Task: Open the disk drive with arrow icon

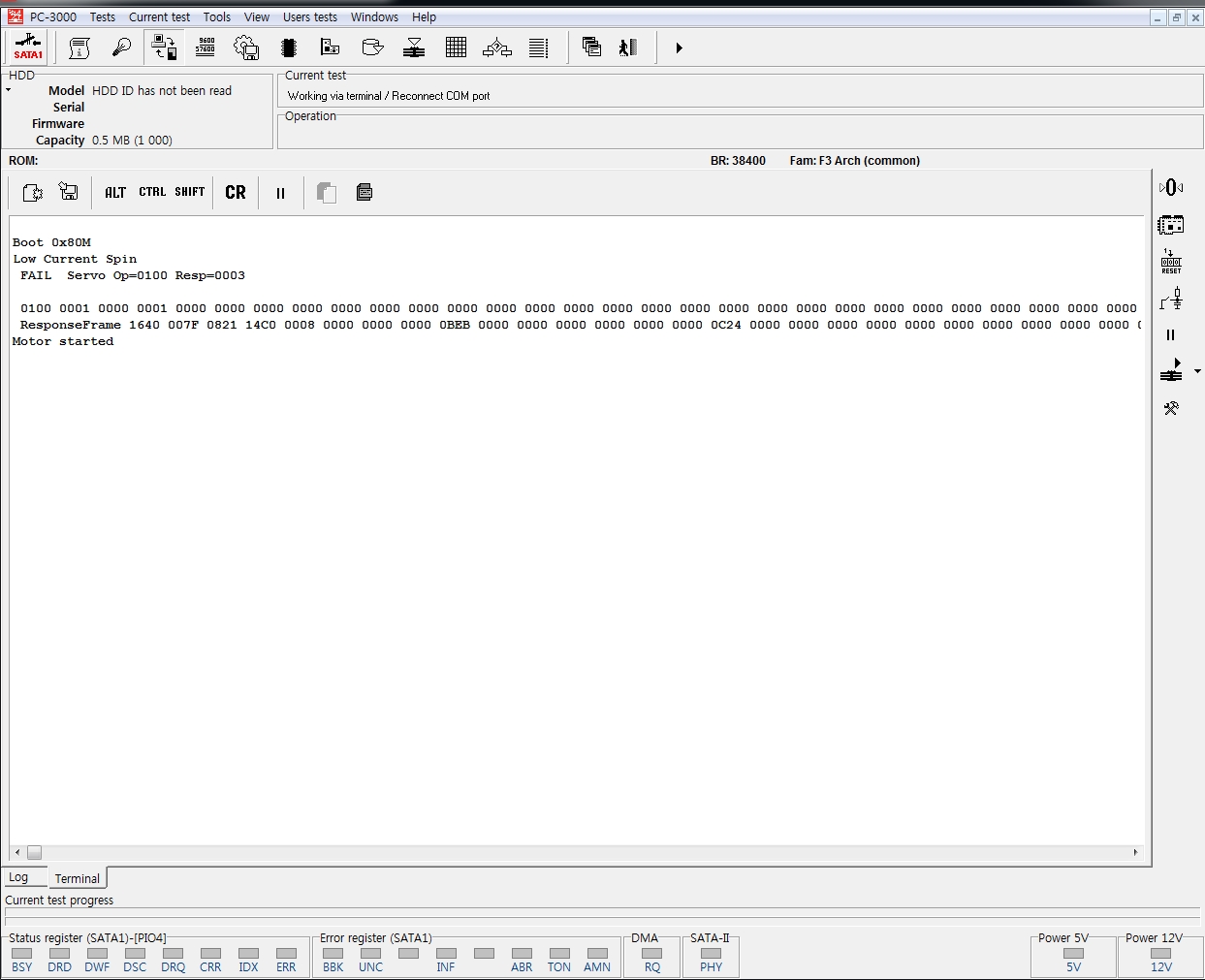Action: (372, 47)
